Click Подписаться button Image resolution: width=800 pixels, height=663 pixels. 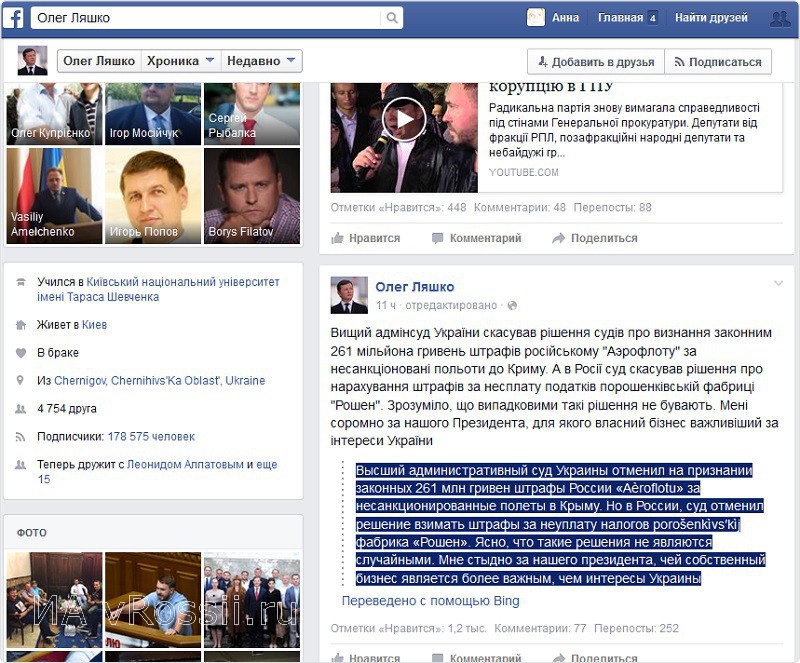[x=718, y=62]
